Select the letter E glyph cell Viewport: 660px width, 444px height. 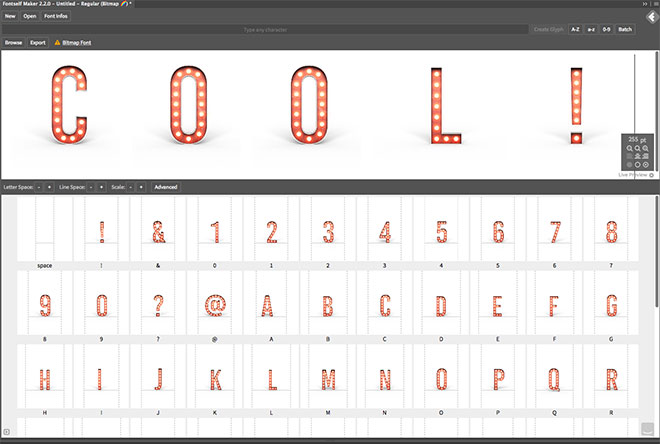pos(498,303)
